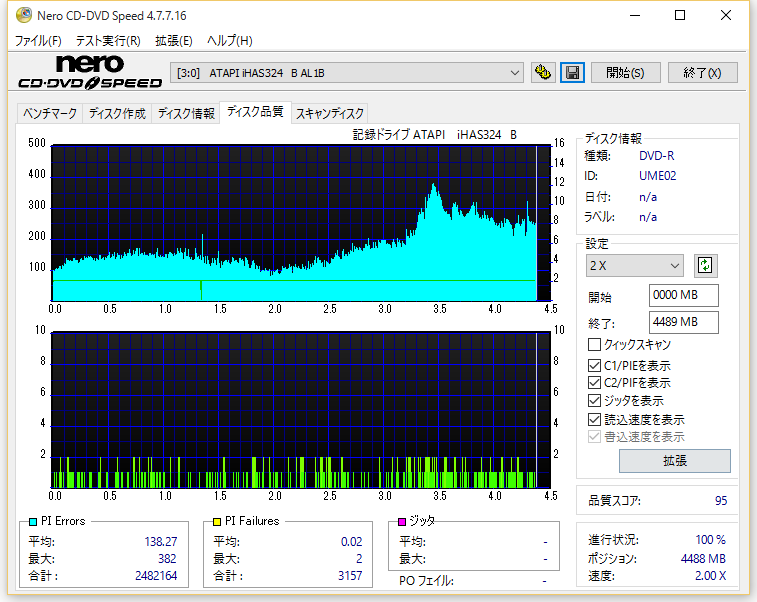757x602 pixels.
Task: Click the 品質スコア value 95
Action: (721, 501)
